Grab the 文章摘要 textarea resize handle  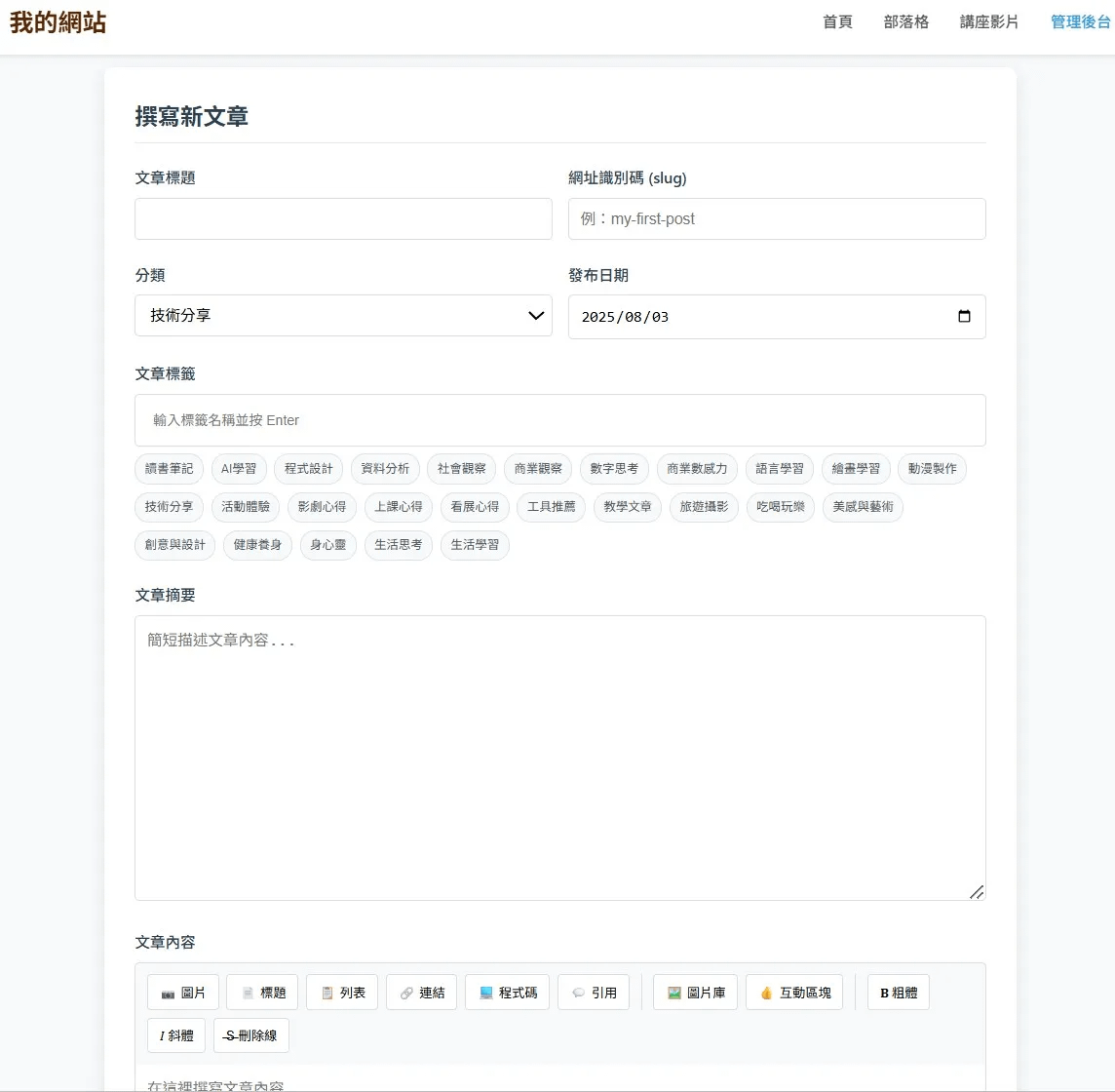(x=977, y=891)
